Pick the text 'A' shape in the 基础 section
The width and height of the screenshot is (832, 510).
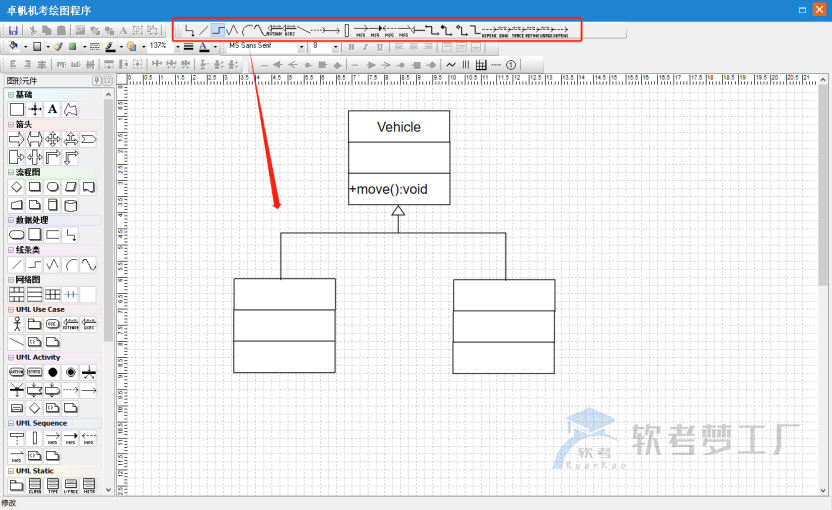pos(53,109)
